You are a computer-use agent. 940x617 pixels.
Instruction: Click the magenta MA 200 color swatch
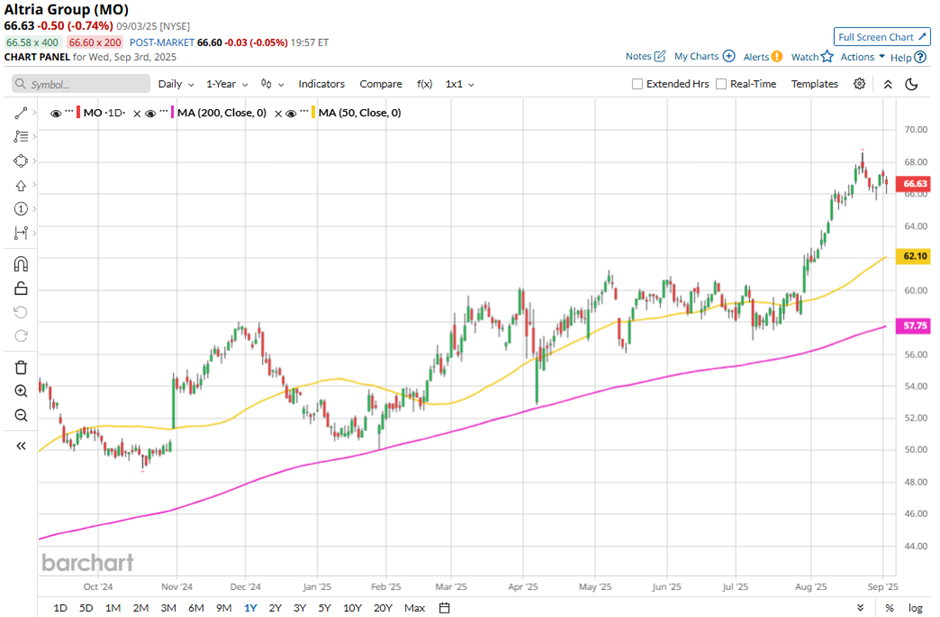tap(173, 113)
